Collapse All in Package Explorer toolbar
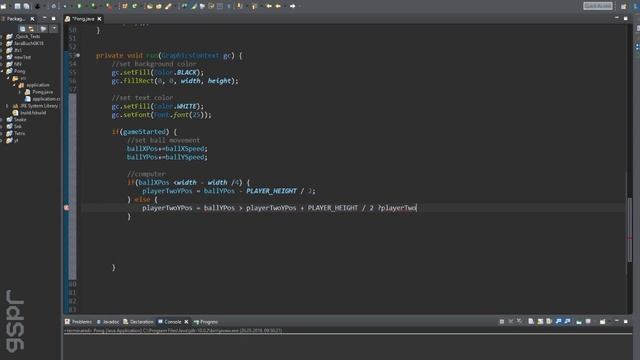This screenshot has width=640, height=360. 22,29
